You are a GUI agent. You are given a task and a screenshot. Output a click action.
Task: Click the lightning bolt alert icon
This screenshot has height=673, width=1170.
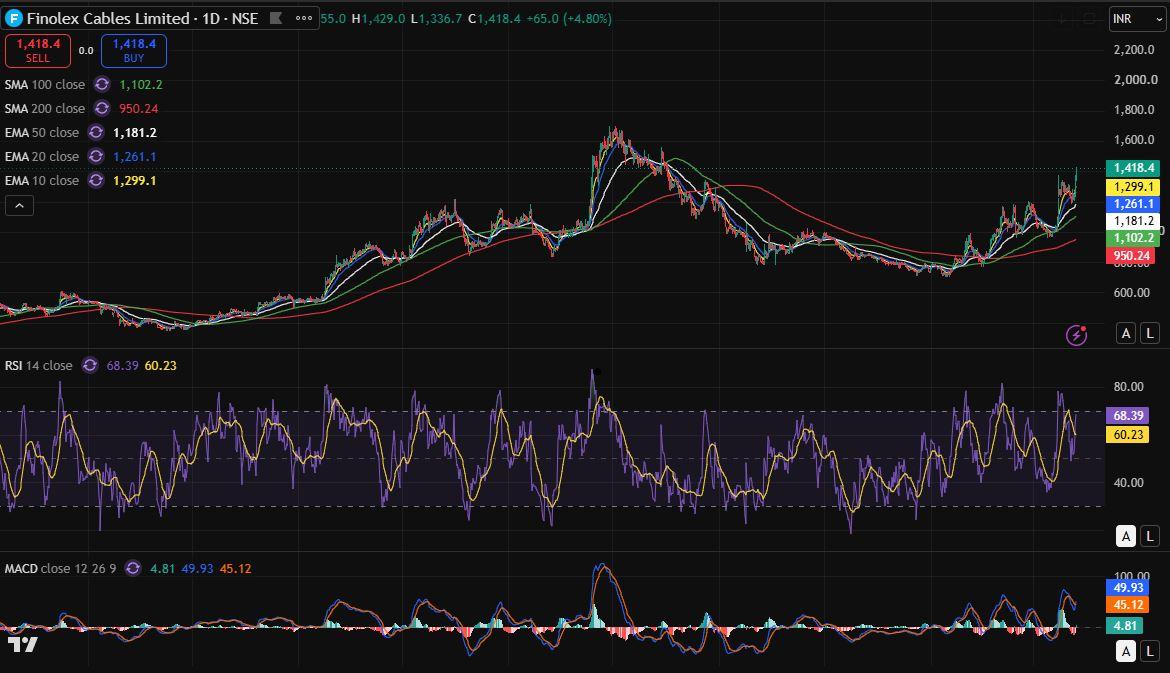(x=1076, y=335)
